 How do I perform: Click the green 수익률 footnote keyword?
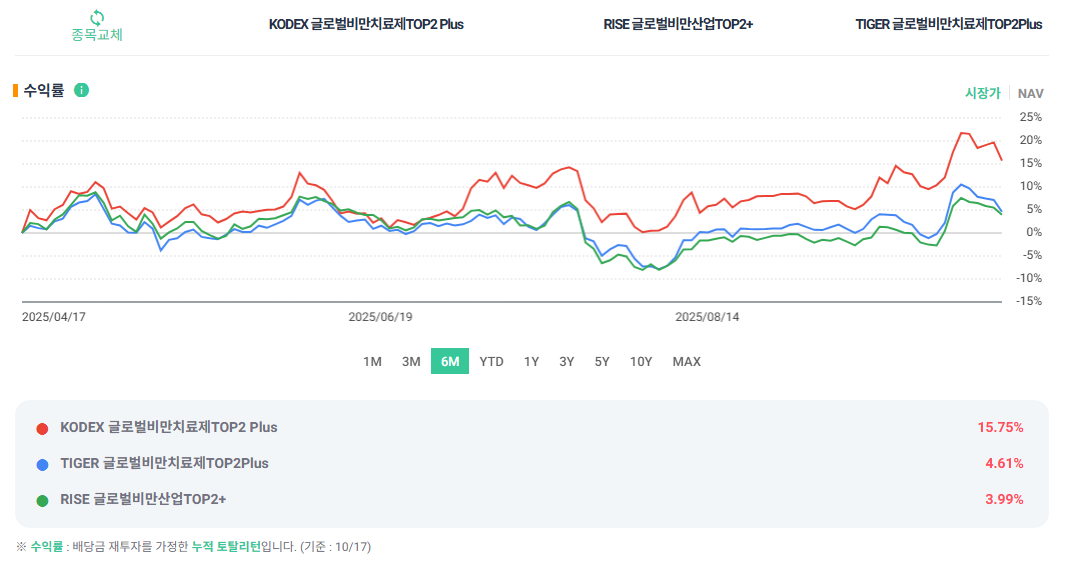[x=46, y=547]
